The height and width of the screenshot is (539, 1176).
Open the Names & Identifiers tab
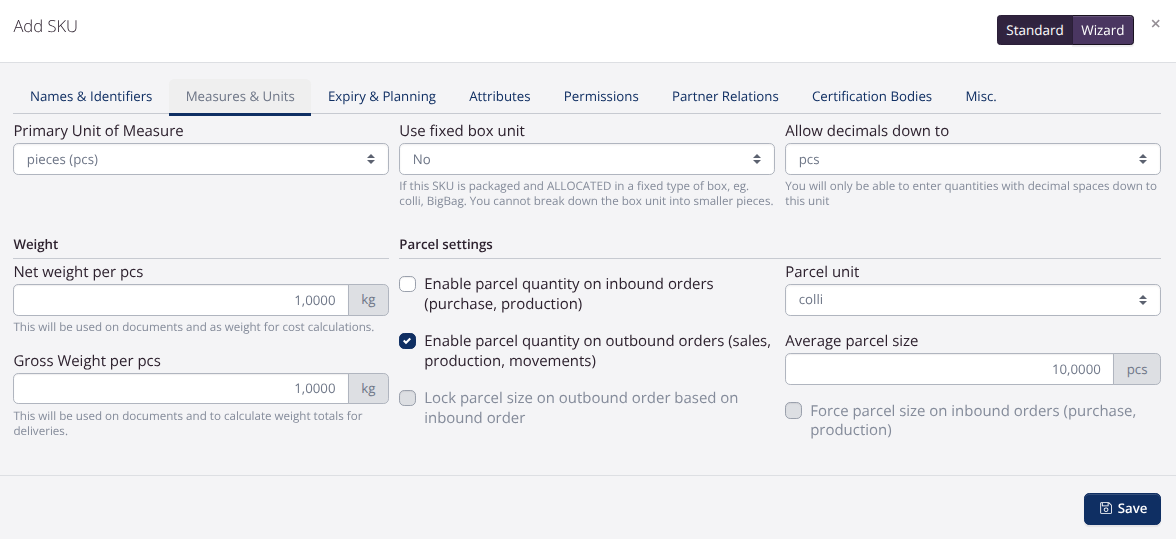click(x=91, y=96)
